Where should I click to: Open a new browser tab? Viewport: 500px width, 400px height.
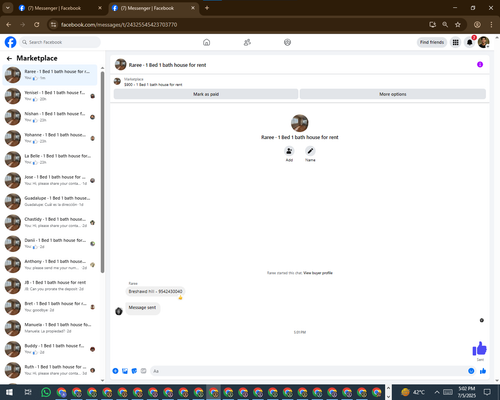point(207,8)
